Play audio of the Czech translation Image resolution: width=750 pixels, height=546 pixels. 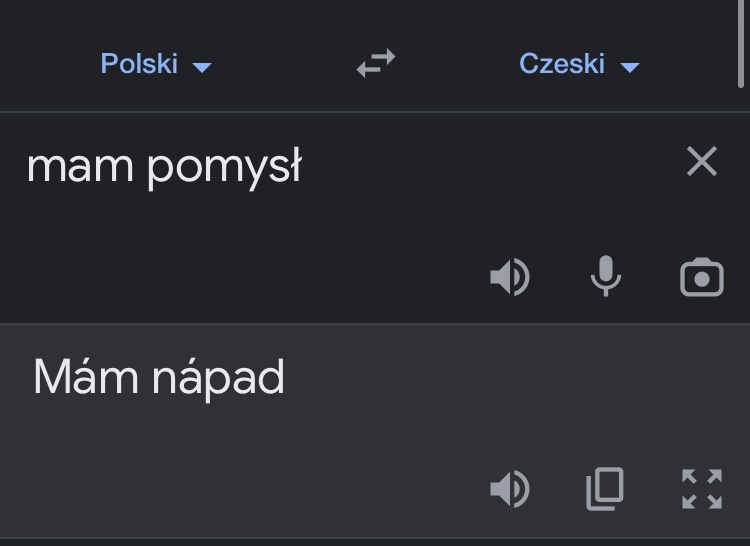pos(509,489)
